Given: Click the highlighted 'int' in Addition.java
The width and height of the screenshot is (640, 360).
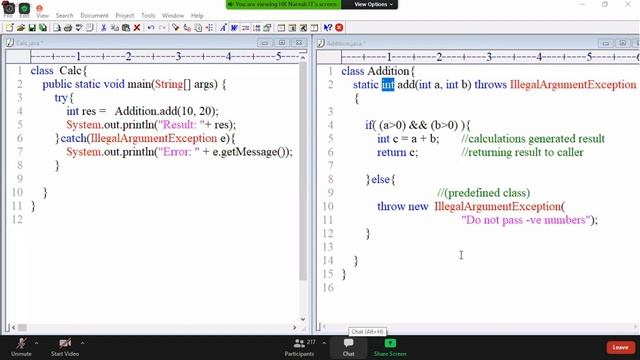Looking at the screenshot, I should (388, 84).
